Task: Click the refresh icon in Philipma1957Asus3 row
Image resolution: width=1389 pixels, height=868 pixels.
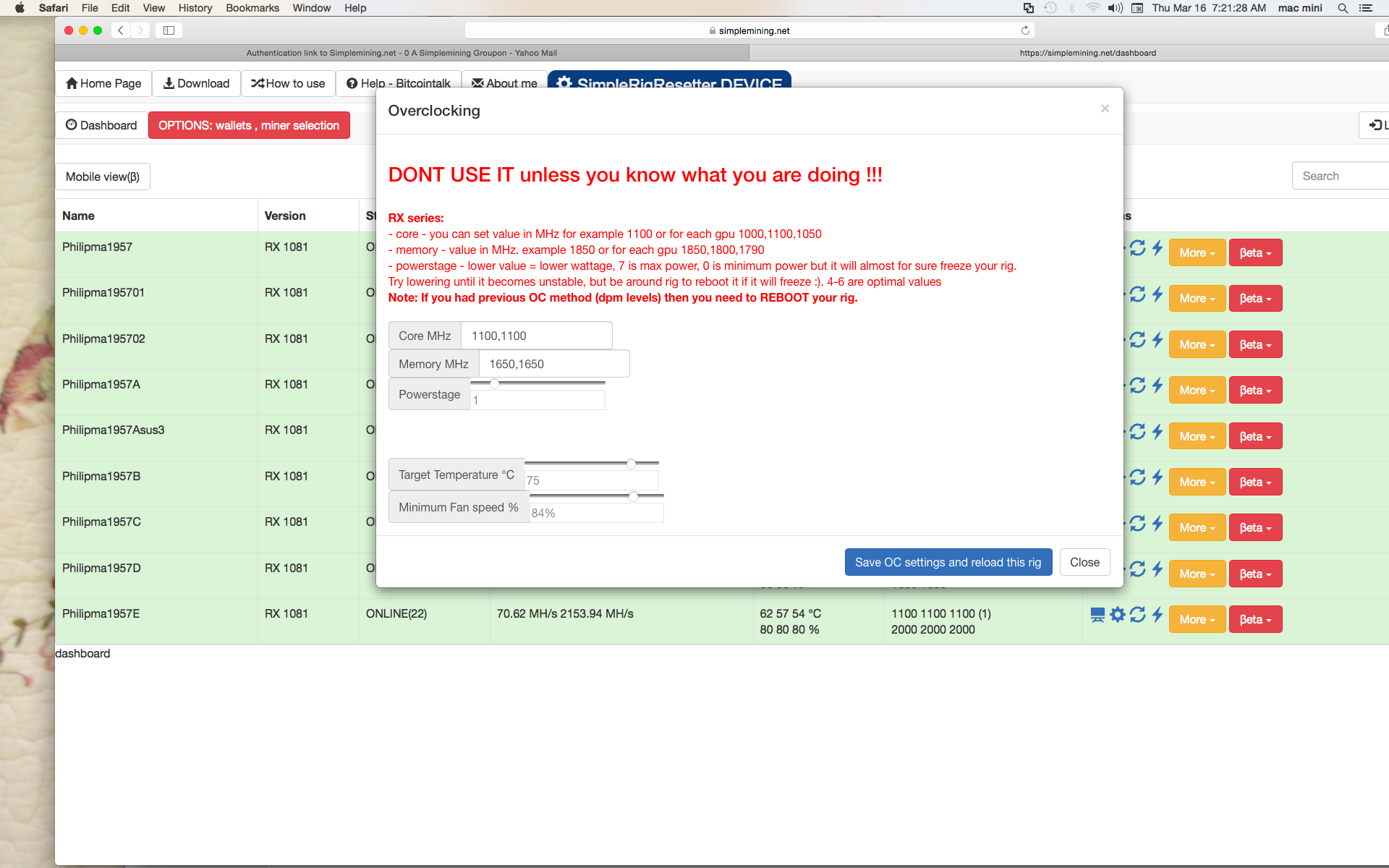Action: (1137, 431)
